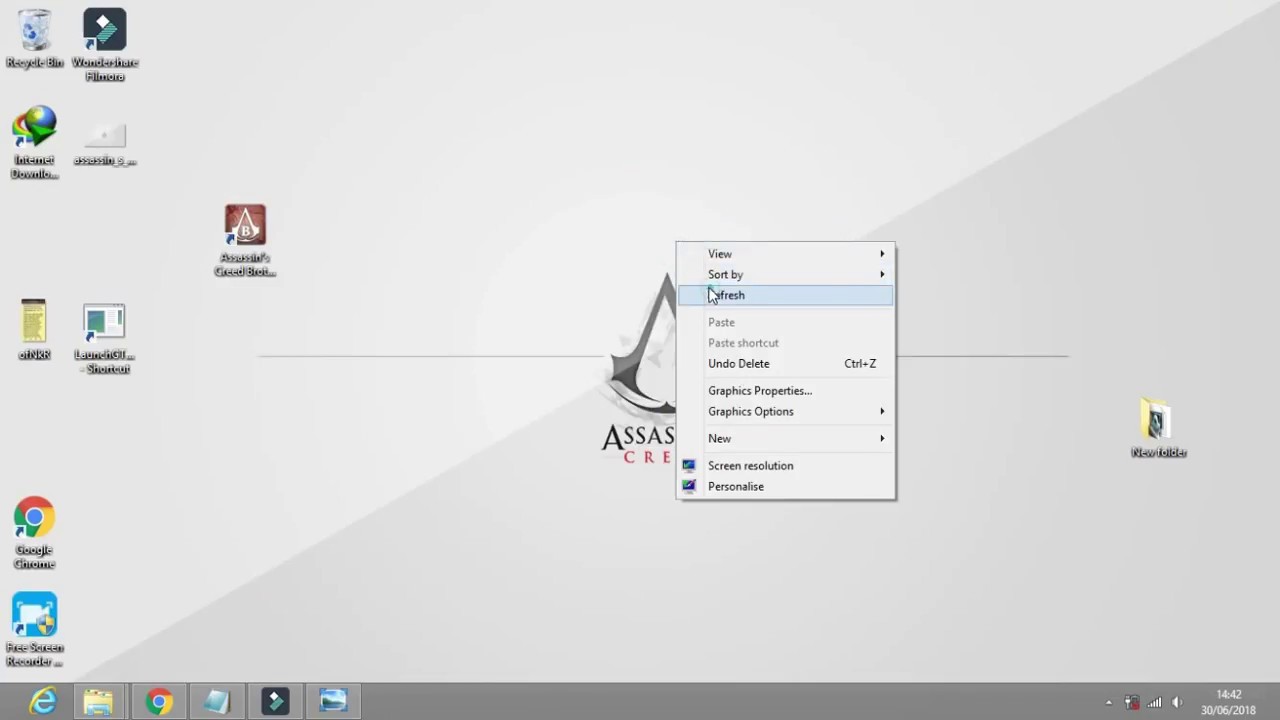Show hidden system tray icons
The height and width of the screenshot is (720, 1280).
pyautogui.click(x=1108, y=703)
